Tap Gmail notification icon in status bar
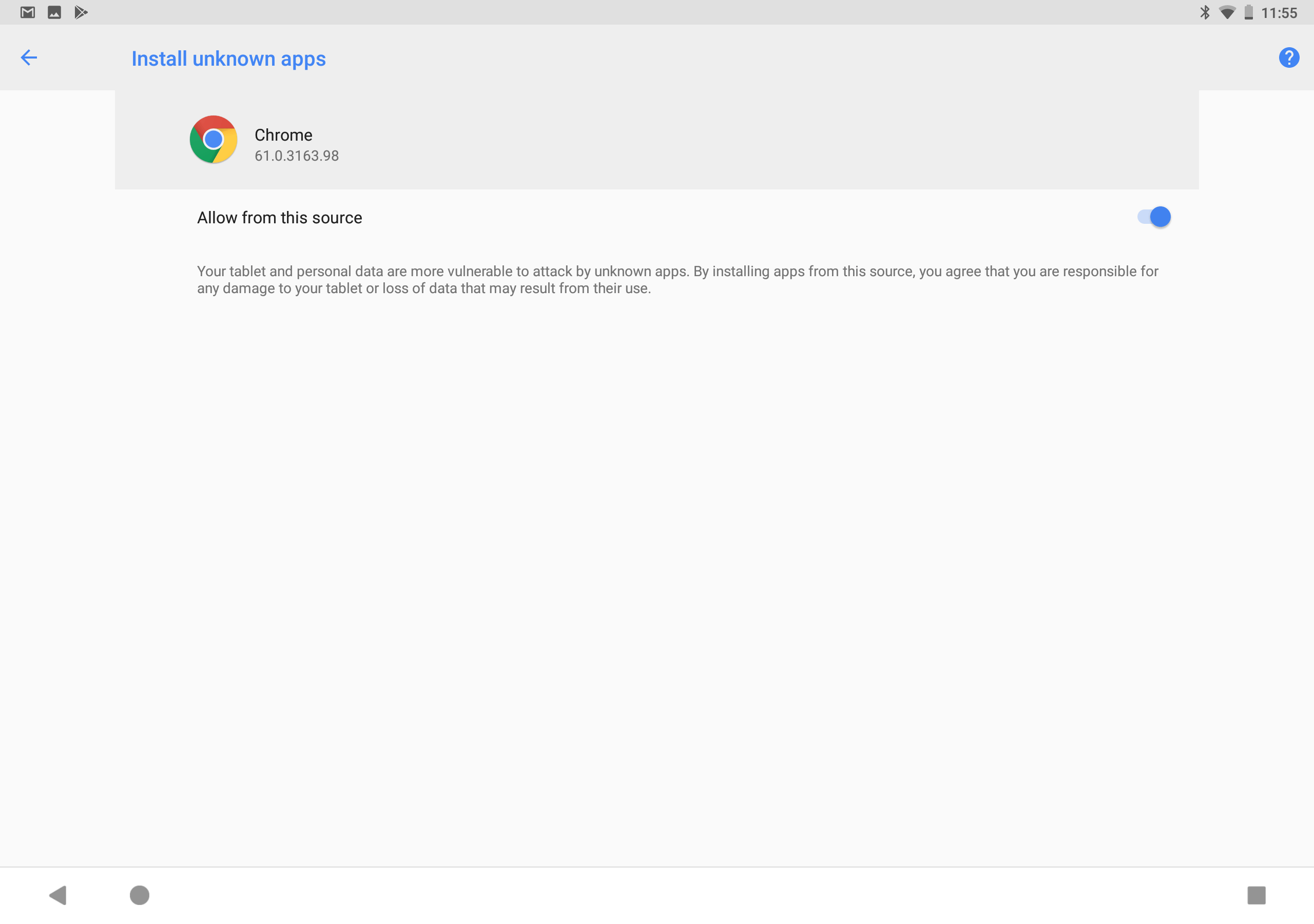 click(28, 12)
